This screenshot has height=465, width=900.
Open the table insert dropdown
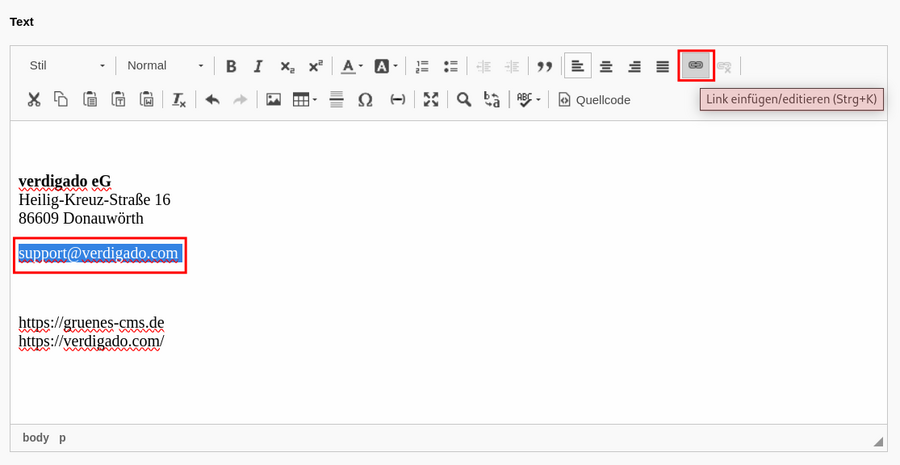[305, 99]
